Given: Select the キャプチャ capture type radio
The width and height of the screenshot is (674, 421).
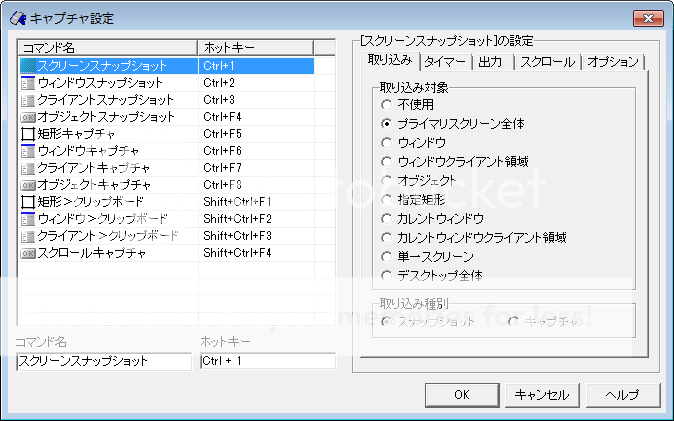Looking at the screenshot, I should pyautogui.click(x=513, y=322).
